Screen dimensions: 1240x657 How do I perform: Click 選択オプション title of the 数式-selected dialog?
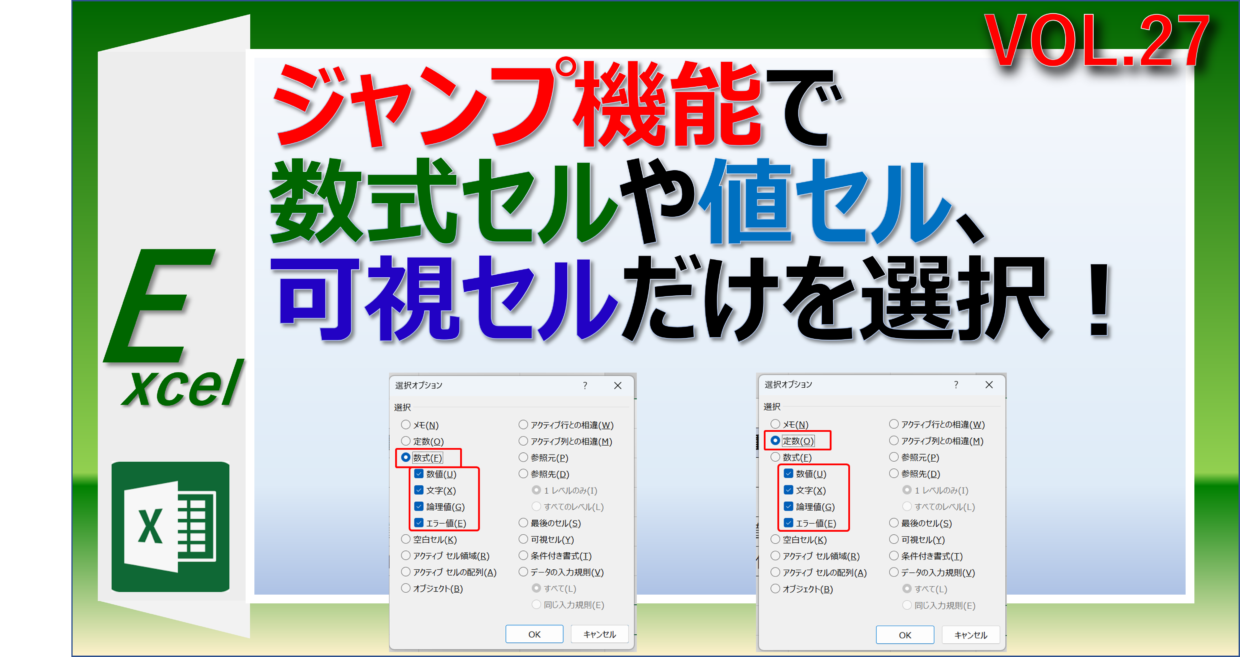click(419, 385)
